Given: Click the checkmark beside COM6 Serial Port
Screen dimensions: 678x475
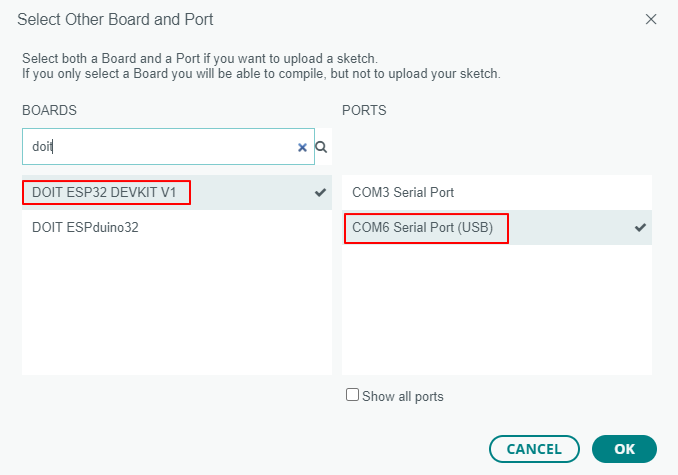Looking at the screenshot, I should (640, 227).
